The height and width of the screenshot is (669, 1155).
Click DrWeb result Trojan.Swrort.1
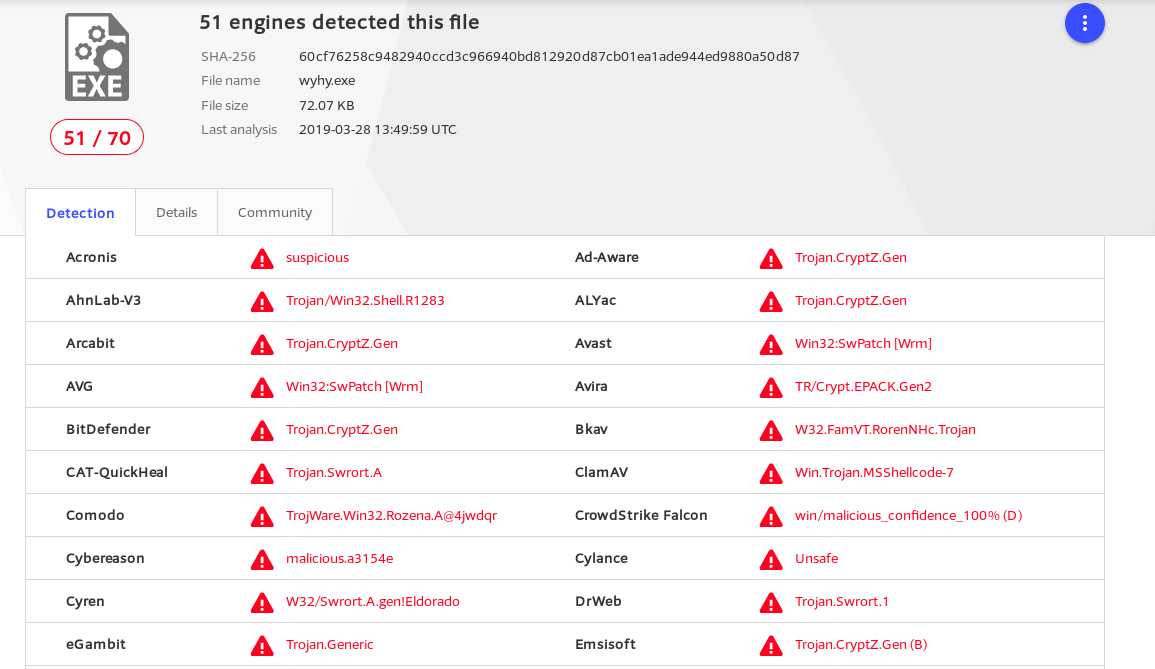842,601
